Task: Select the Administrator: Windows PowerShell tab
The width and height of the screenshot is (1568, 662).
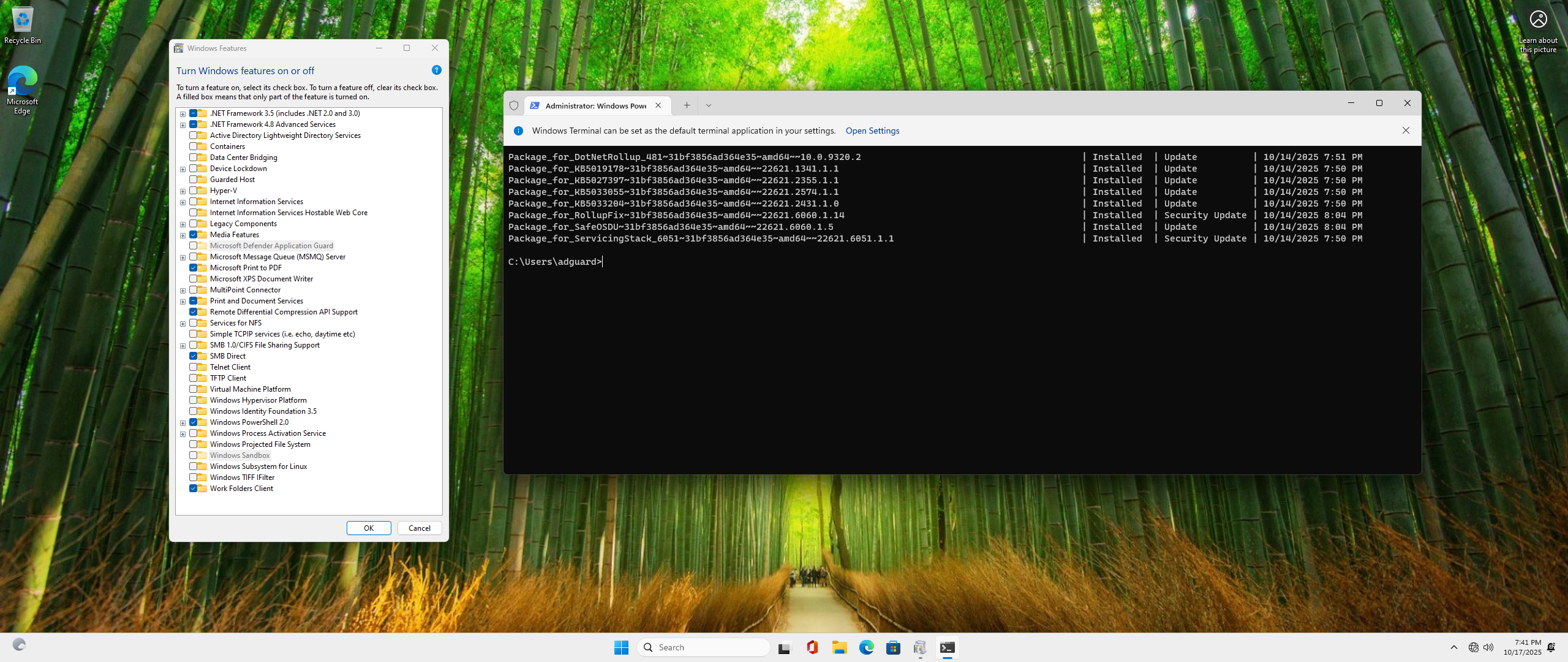Action: (x=594, y=105)
